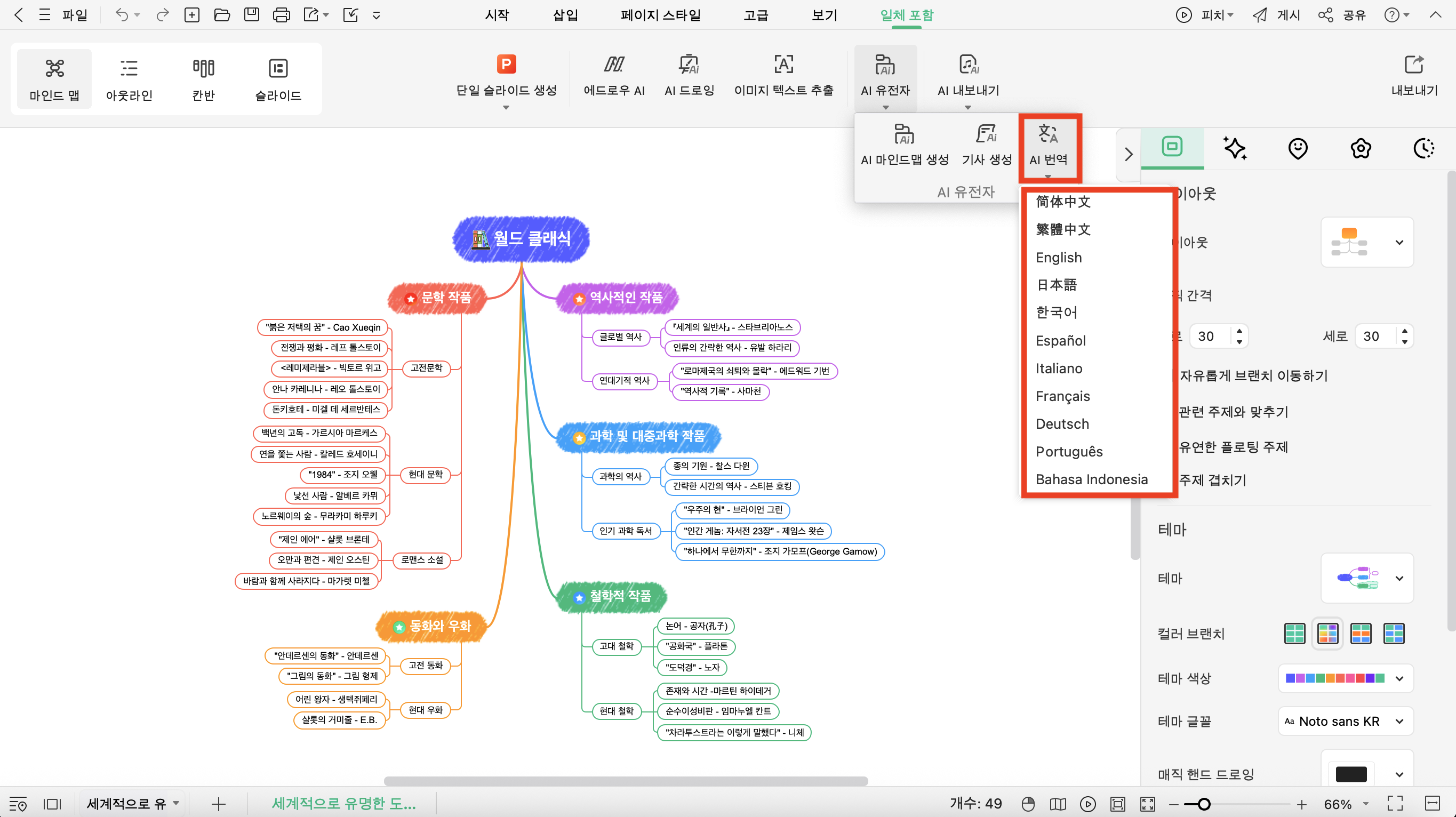Open the 보기 ribbon tab
The image size is (1456, 817).
(824, 15)
